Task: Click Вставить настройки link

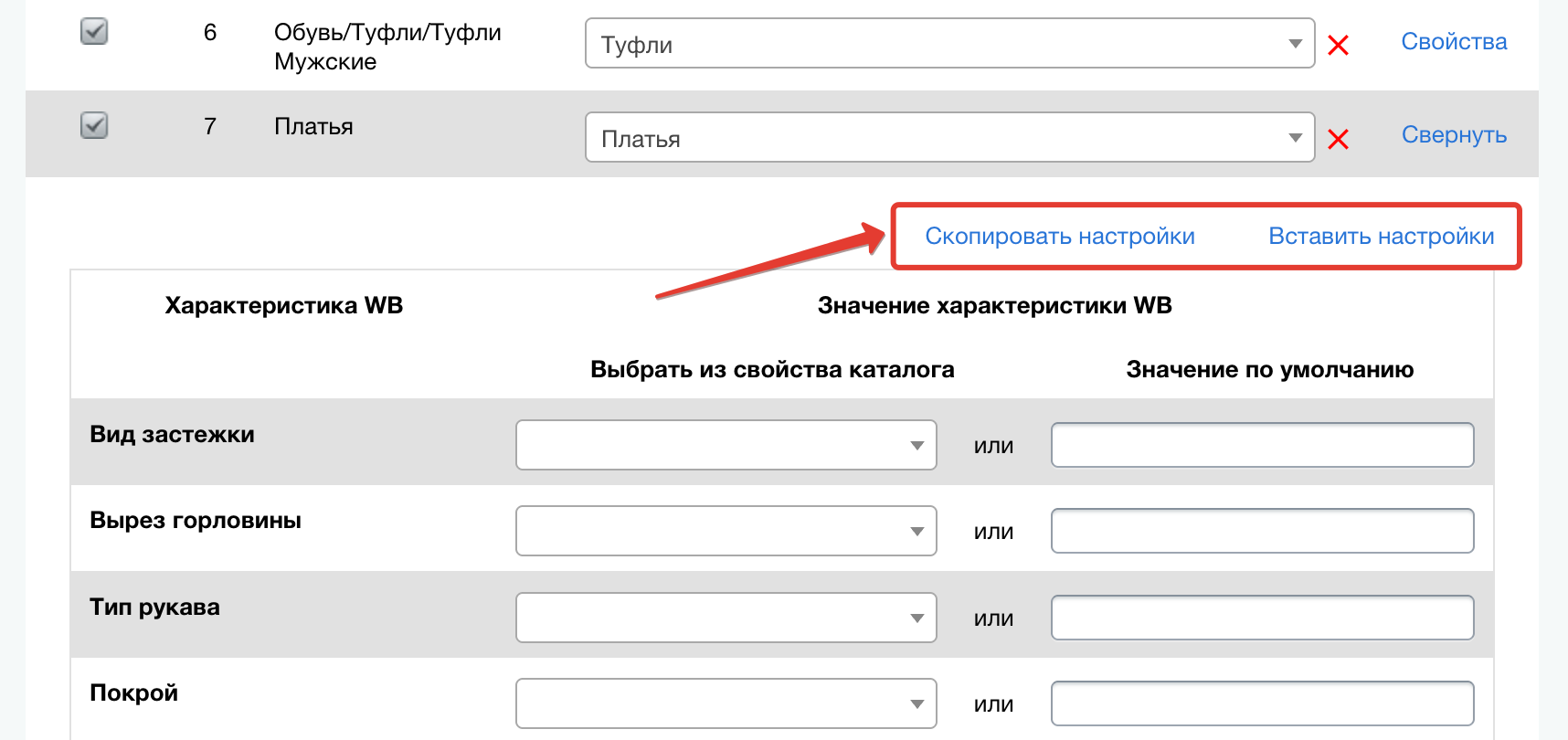Action: tap(1381, 237)
